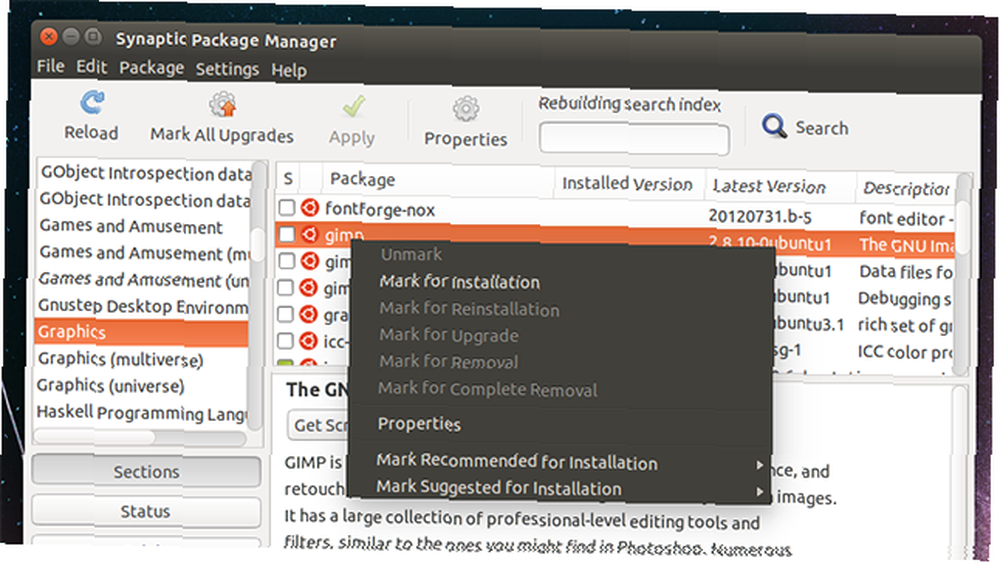The height and width of the screenshot is (563, 1000).
Task: Click the font editor description cell
Action: click(x=906, y=219)
